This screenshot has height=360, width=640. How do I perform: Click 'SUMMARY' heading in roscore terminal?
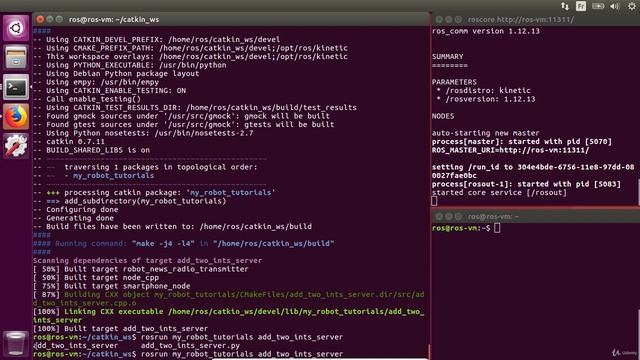tap(448, 57)
